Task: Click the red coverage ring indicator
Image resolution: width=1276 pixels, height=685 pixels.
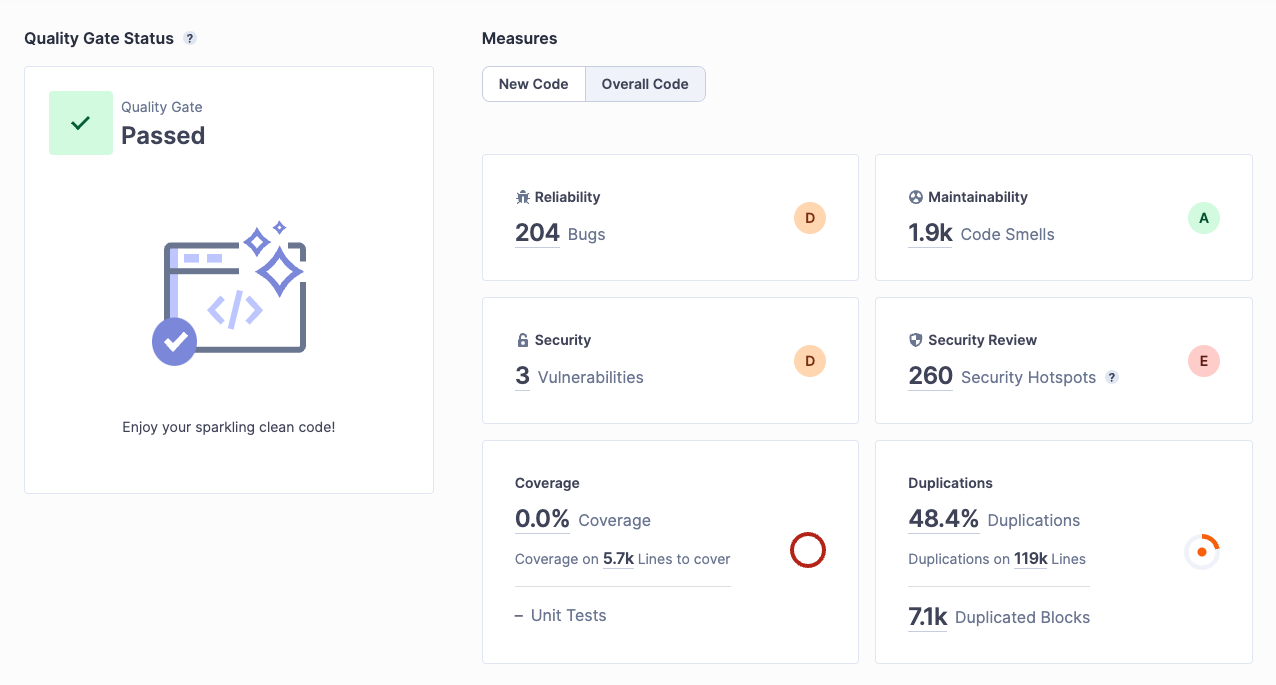Action: (808, 550)
